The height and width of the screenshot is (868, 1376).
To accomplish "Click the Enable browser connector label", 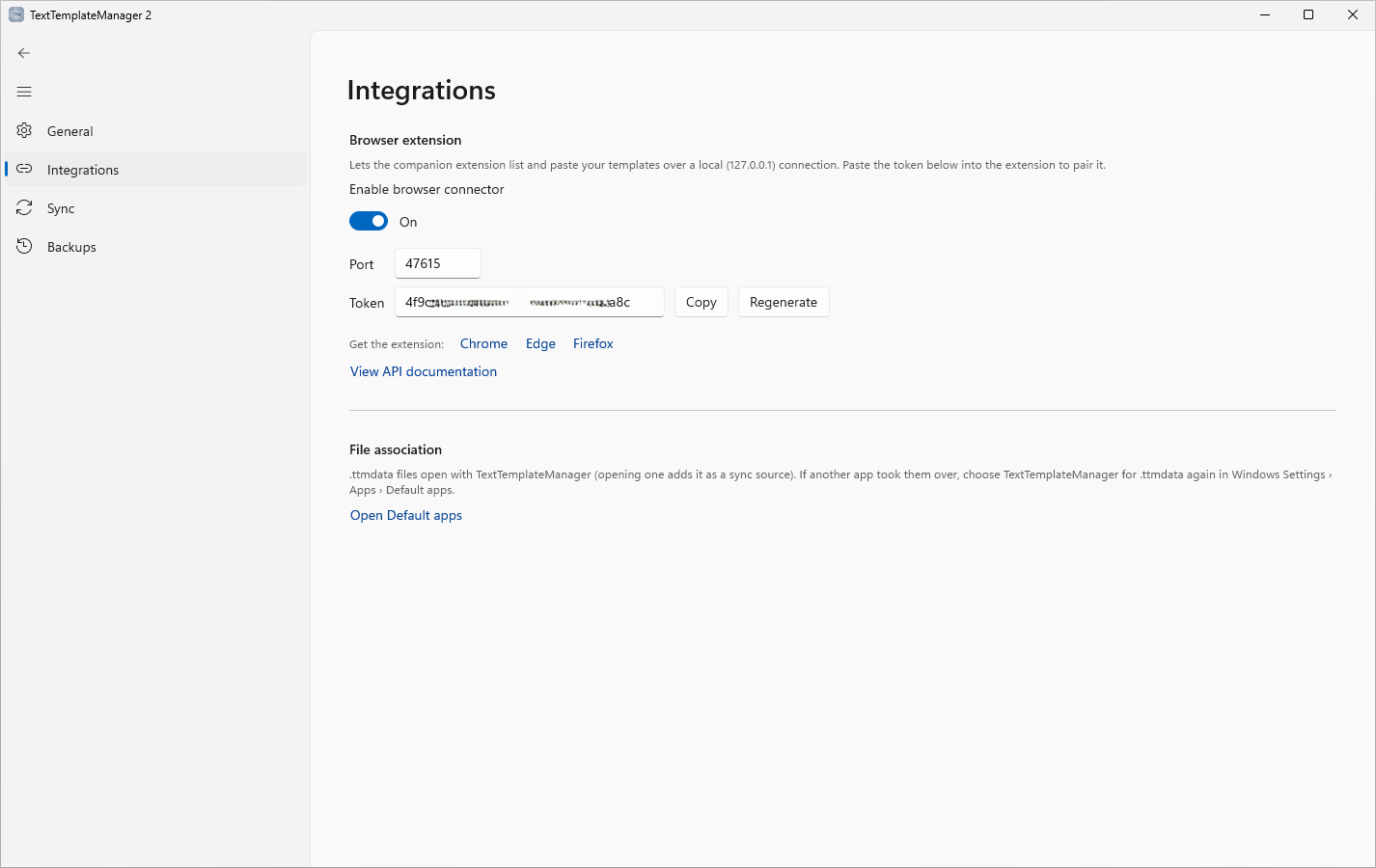I will [x=427, y=189].
